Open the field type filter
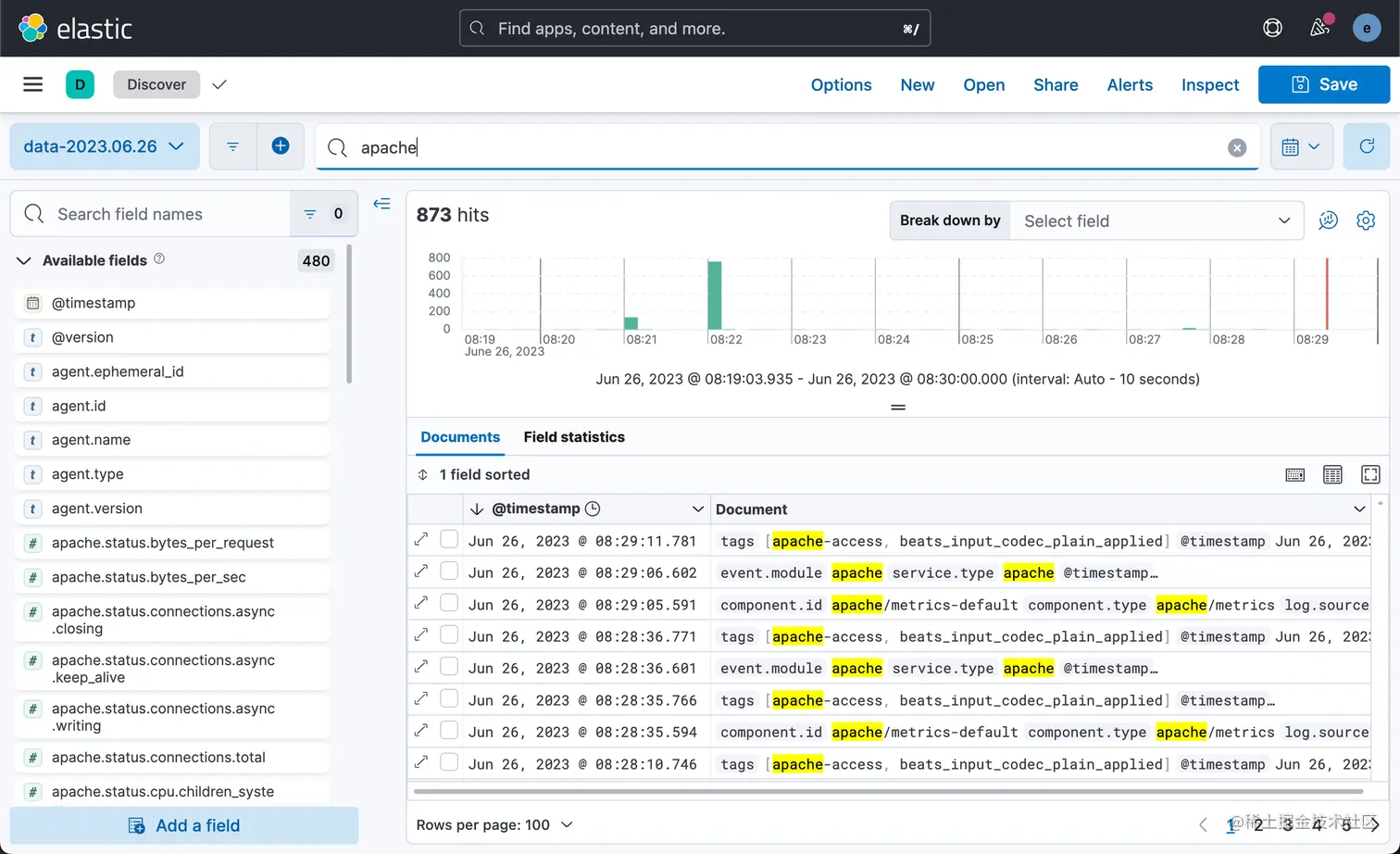The image size is (1400, 854). [x=323, y=214]
